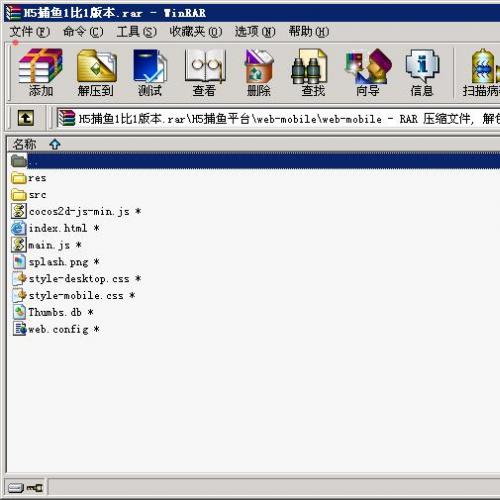500x500 pixels.
Task: Select file name 'main.js'
Action: click(49, 245)
